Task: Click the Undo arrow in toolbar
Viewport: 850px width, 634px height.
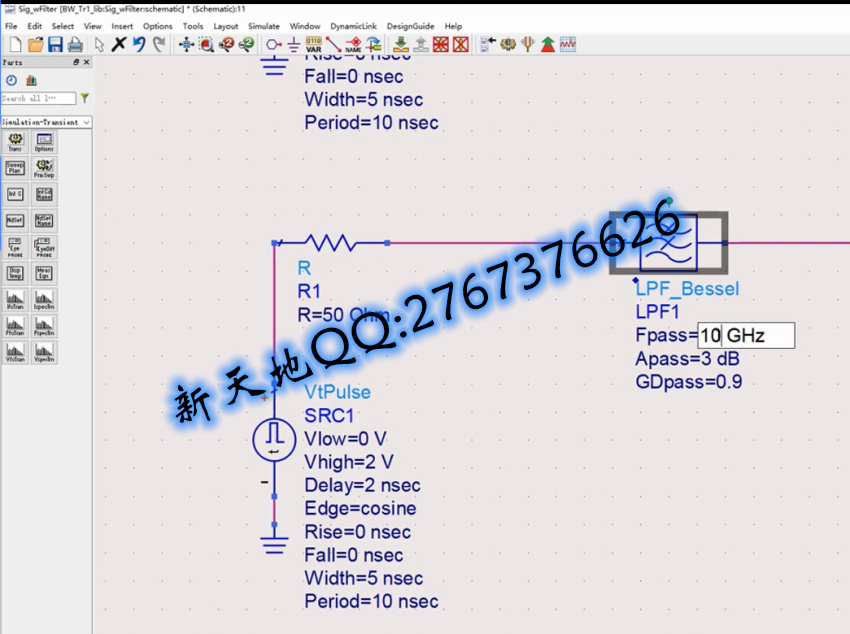Action: click(x=139, y=44)
